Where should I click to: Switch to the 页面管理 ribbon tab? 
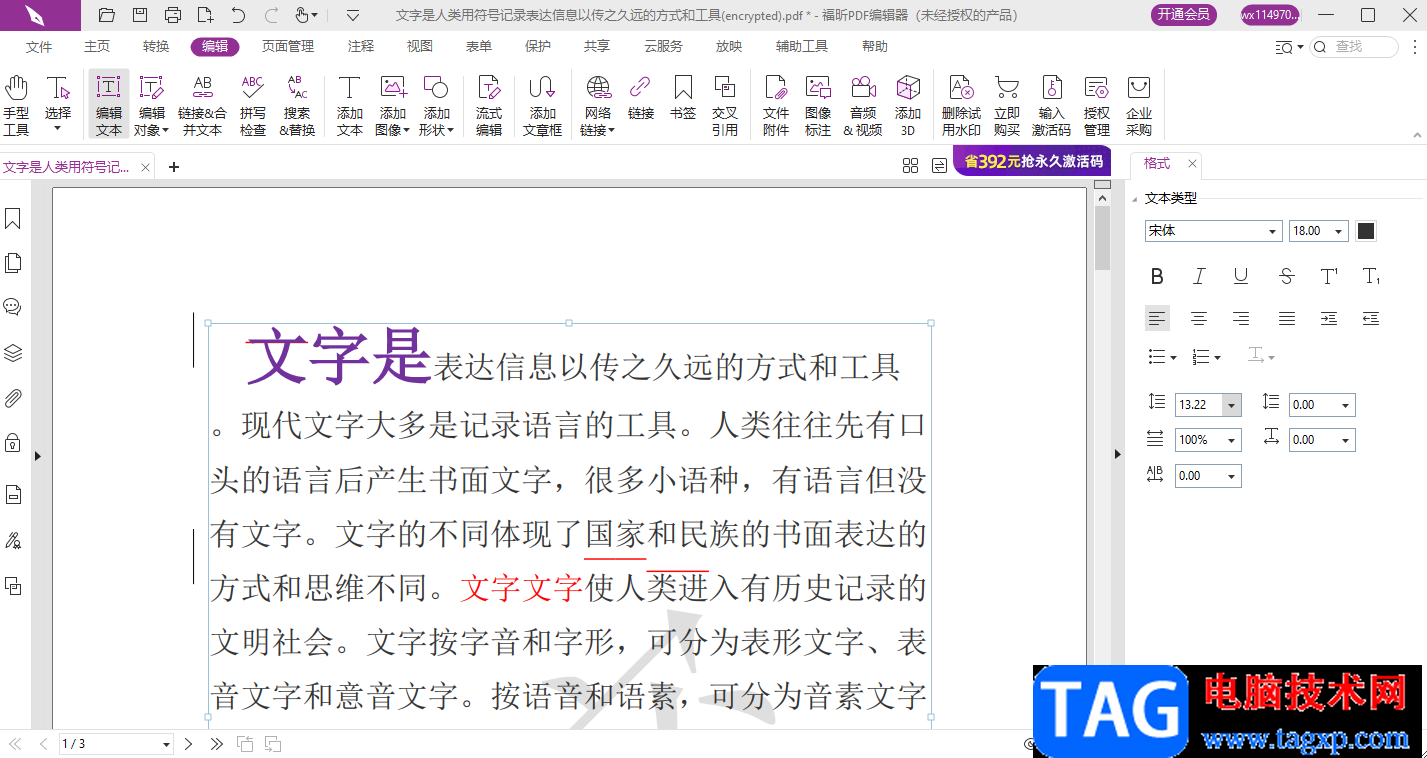pos(288,46)
